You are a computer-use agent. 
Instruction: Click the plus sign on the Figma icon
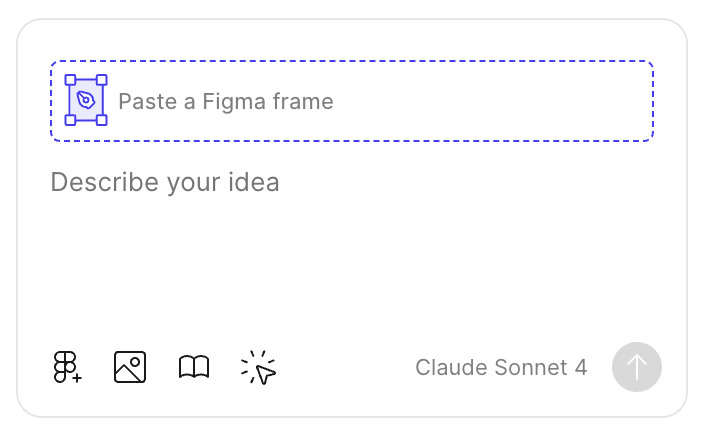tap(77, 378)
